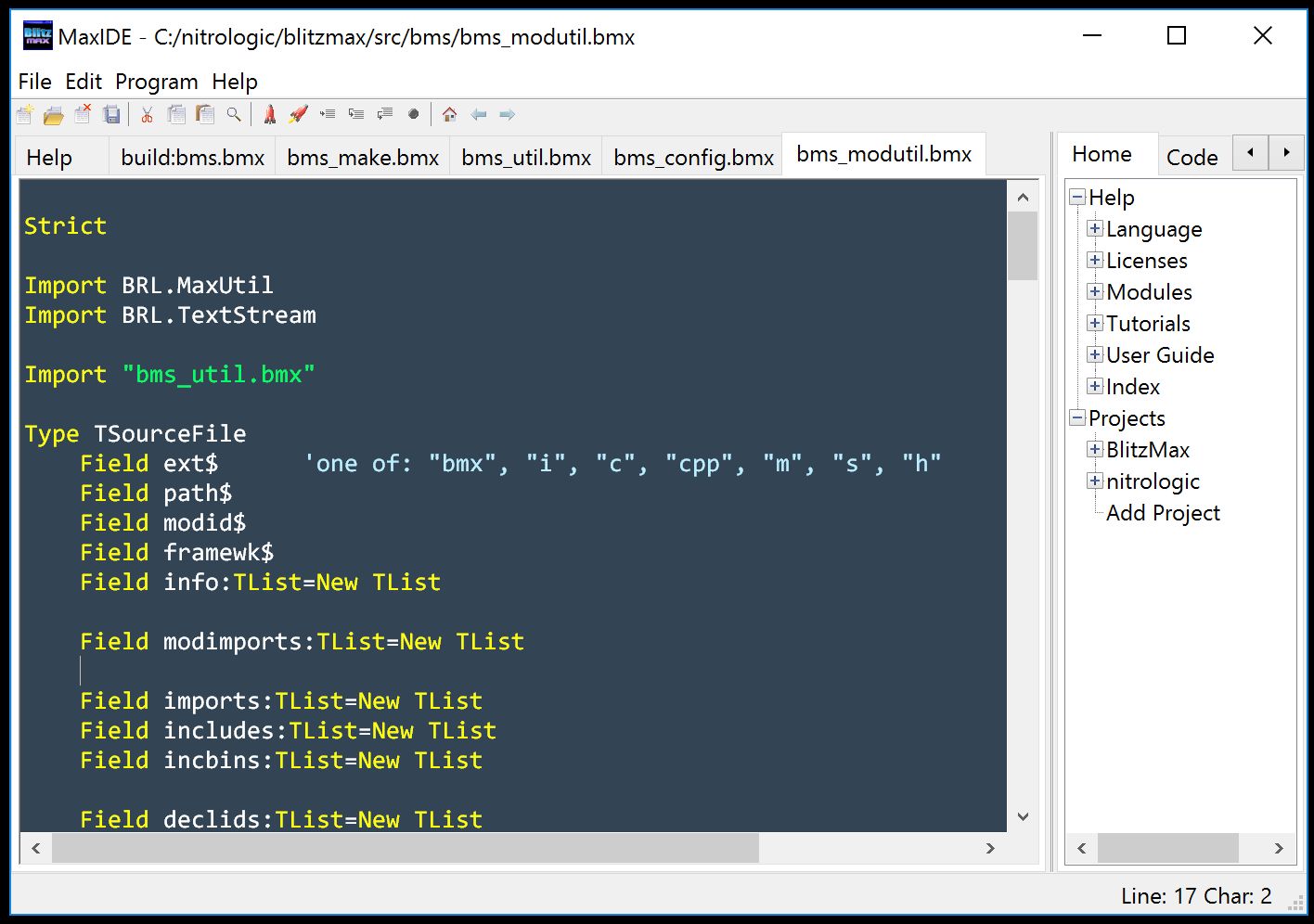Viewport: 1314px width, 924px height.
Task: Build and run using the flaming rocket icon
Action: coord(298,113)
